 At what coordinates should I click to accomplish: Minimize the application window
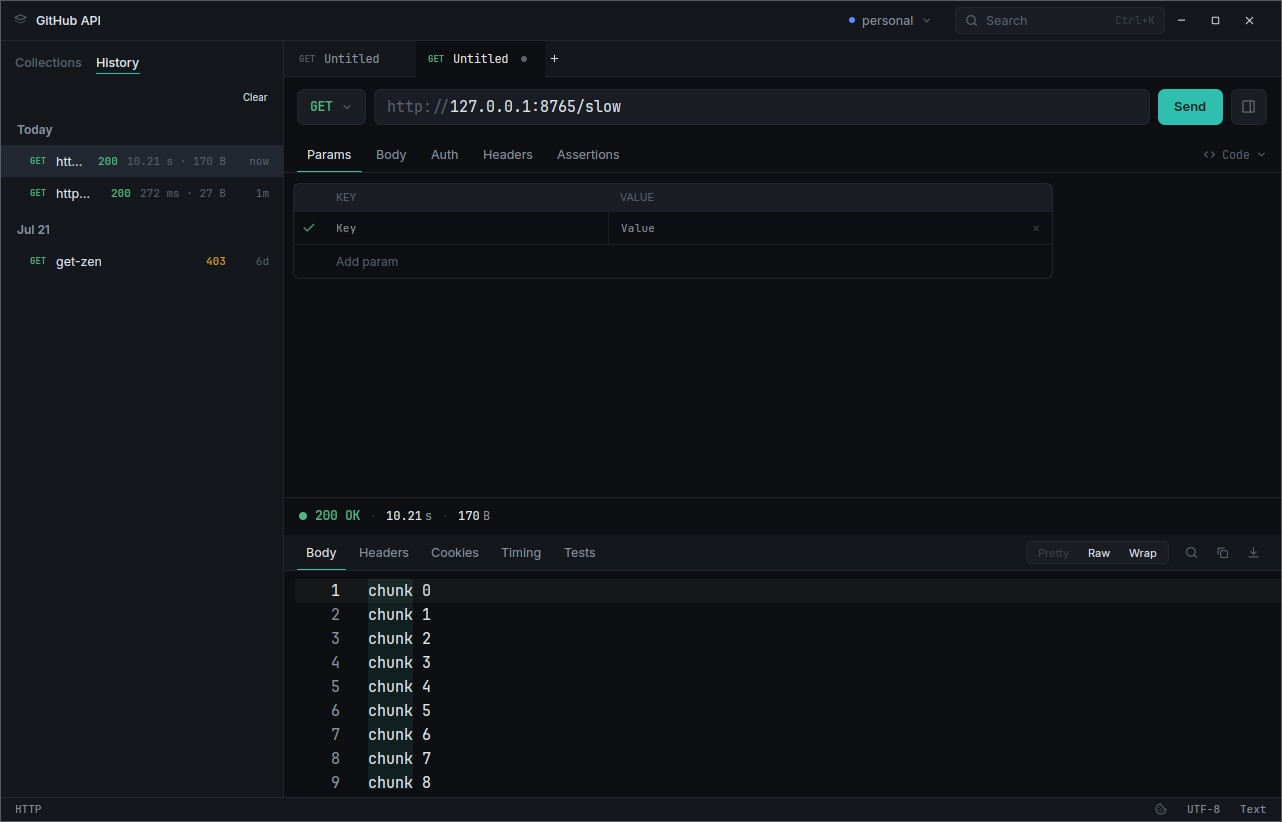[x=1182, y=20]
